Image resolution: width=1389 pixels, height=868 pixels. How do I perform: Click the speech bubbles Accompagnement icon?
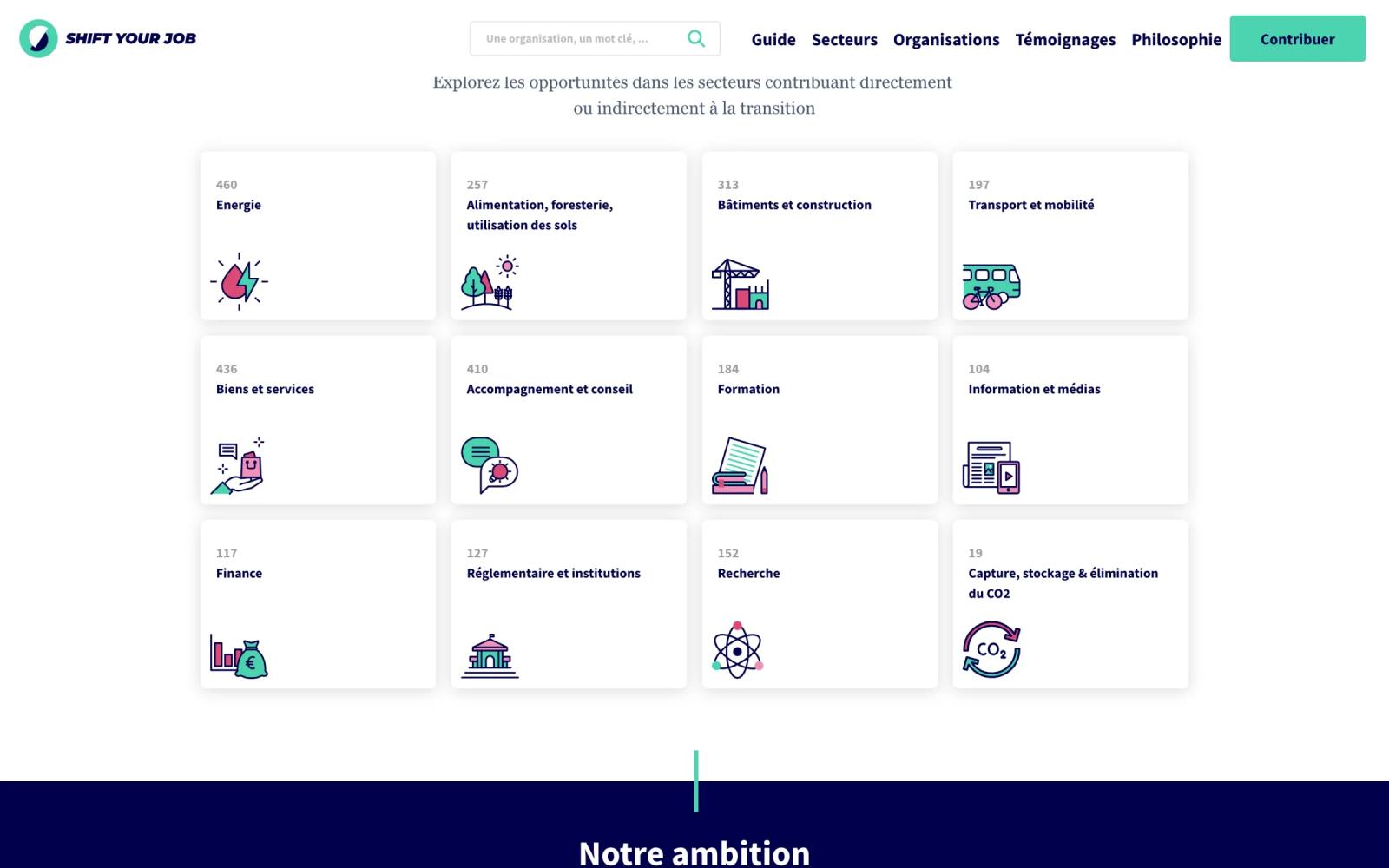pos(490,465)
